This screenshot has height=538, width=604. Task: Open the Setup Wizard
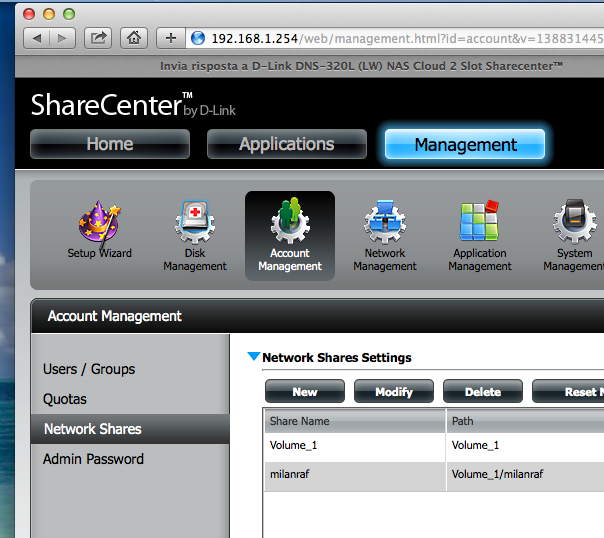click(x=99, y=230)
